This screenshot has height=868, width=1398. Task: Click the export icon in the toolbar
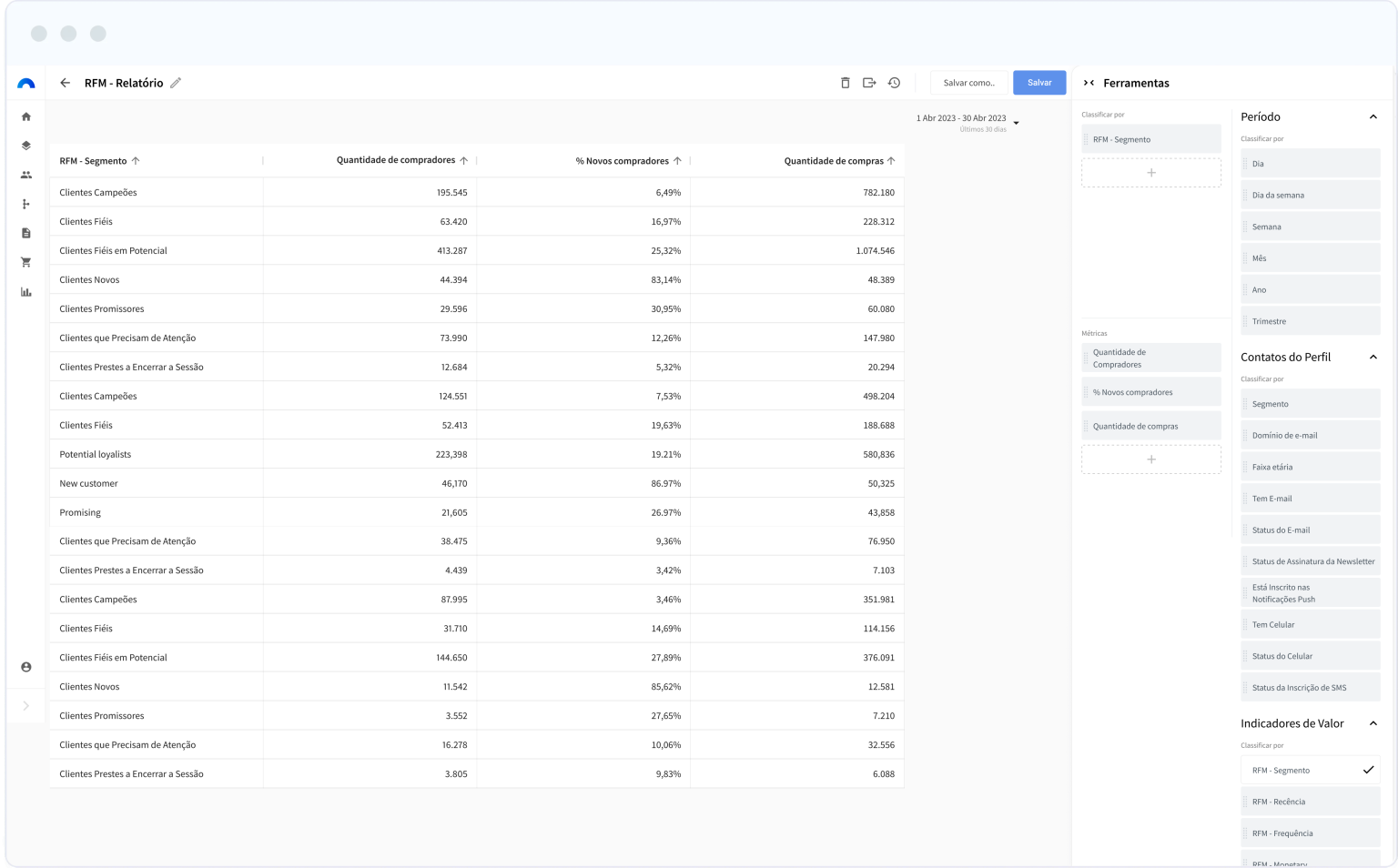click(x=869, y=83)
